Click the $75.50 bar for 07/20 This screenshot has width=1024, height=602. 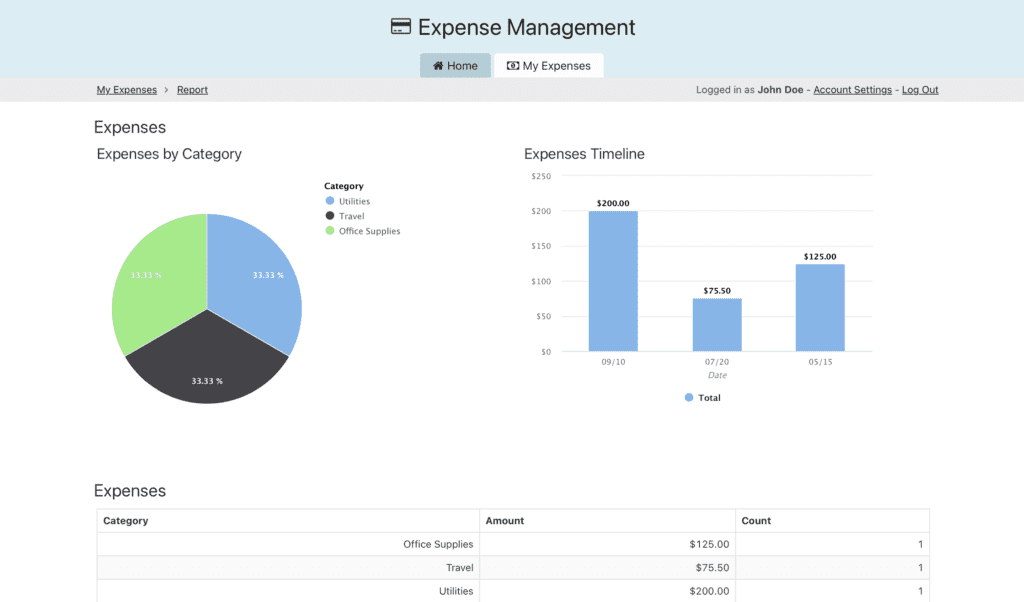[x=717, y=325]
